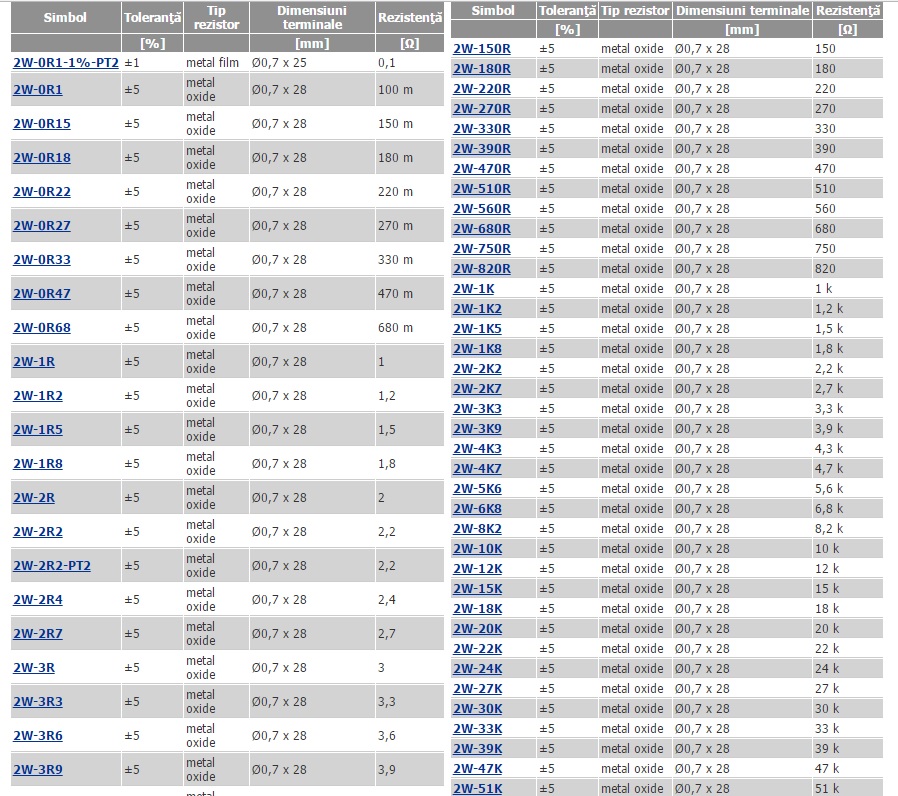The image size is (898, 796).
Task: Click the 2W-2K7 link
Action: (478, 389)
